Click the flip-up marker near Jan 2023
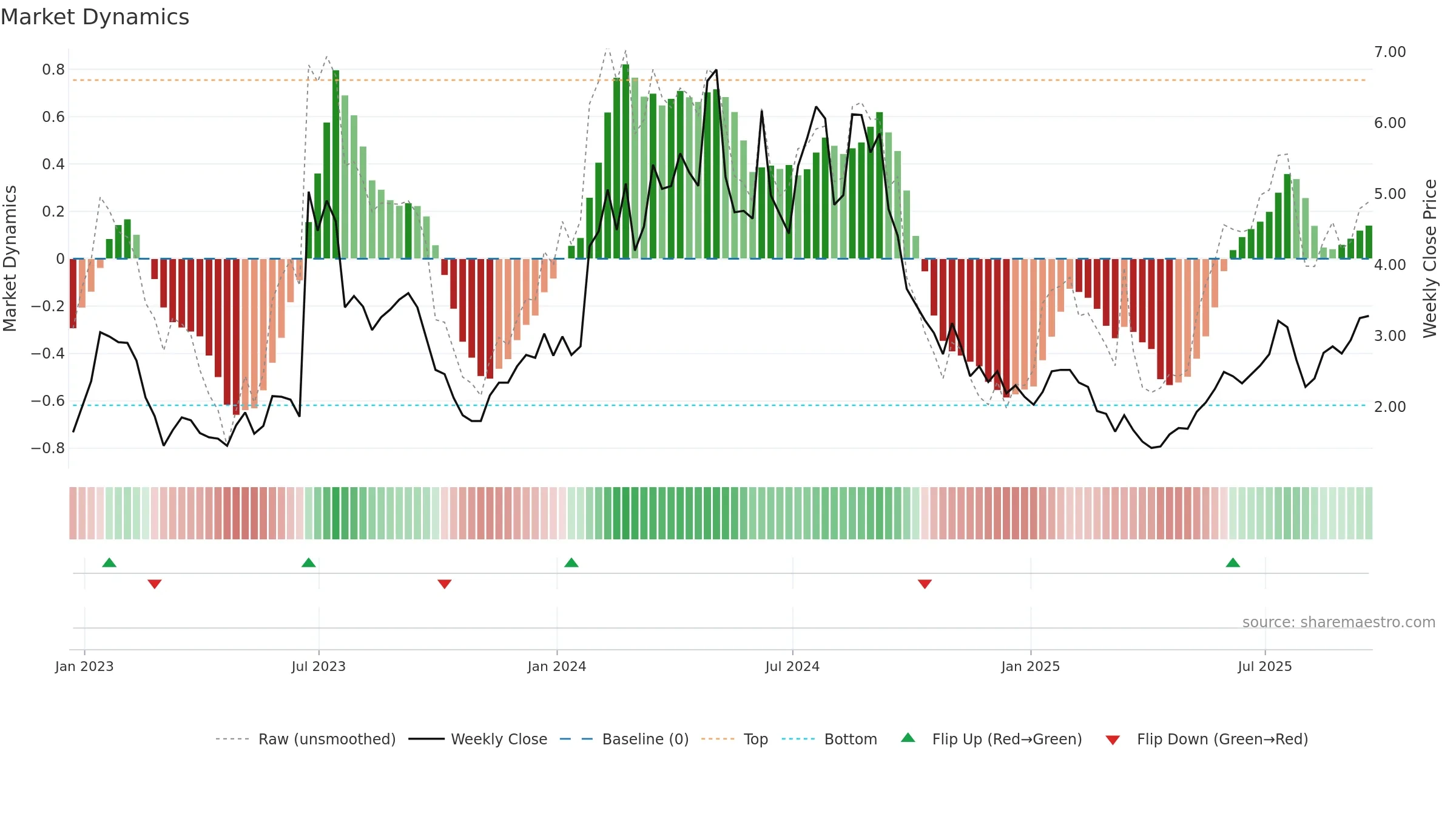The width and height of the screenshot is (1456, 819). point(109,562)
